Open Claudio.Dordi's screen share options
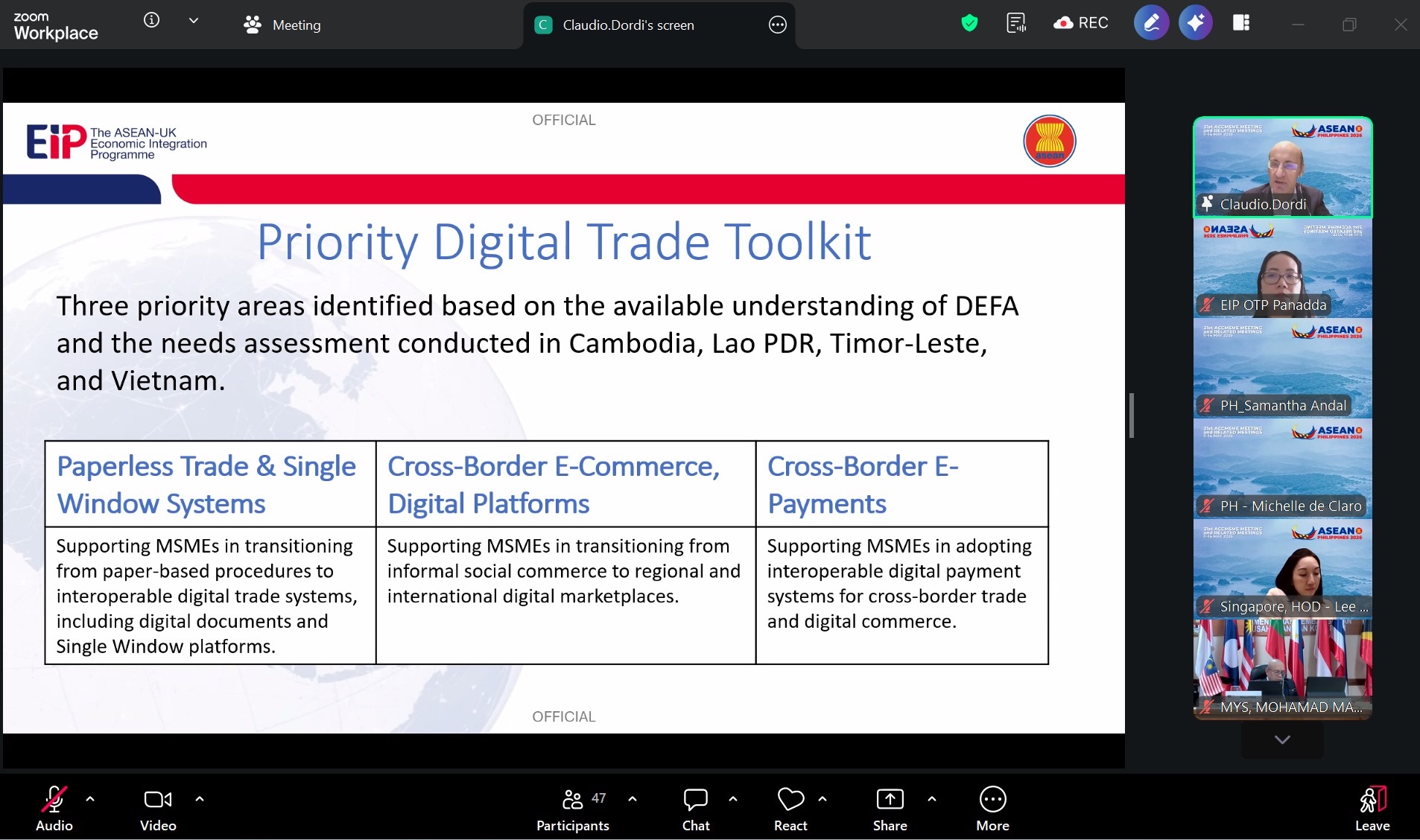Viewport: 1420px width, 840px height. point(777,25)
